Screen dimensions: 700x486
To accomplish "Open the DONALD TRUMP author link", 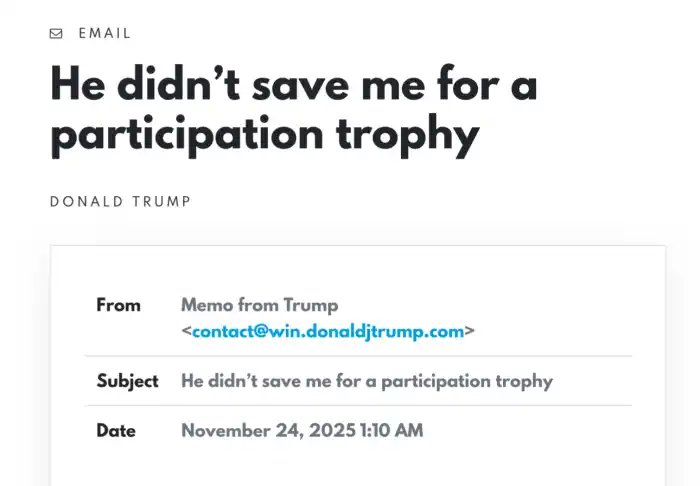I will 120,202.
